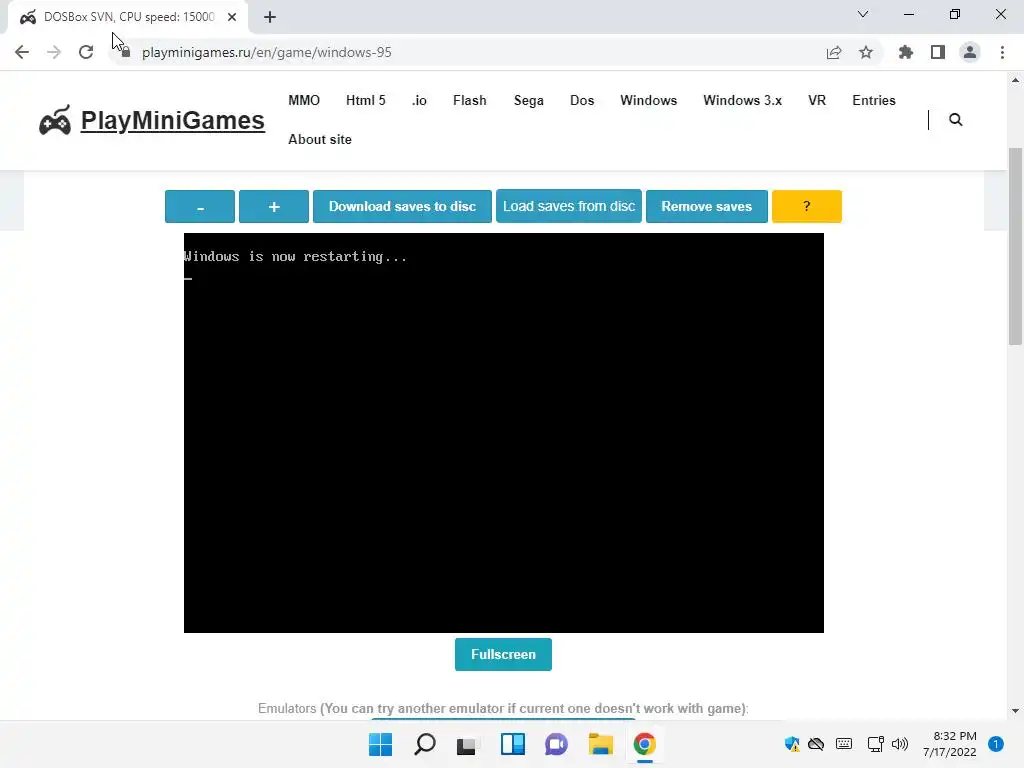Click the page vertical scrollbar thumb
The width and height of the screenshot is (1024, 768).
pyautogui.click(x=1015, y=246)
